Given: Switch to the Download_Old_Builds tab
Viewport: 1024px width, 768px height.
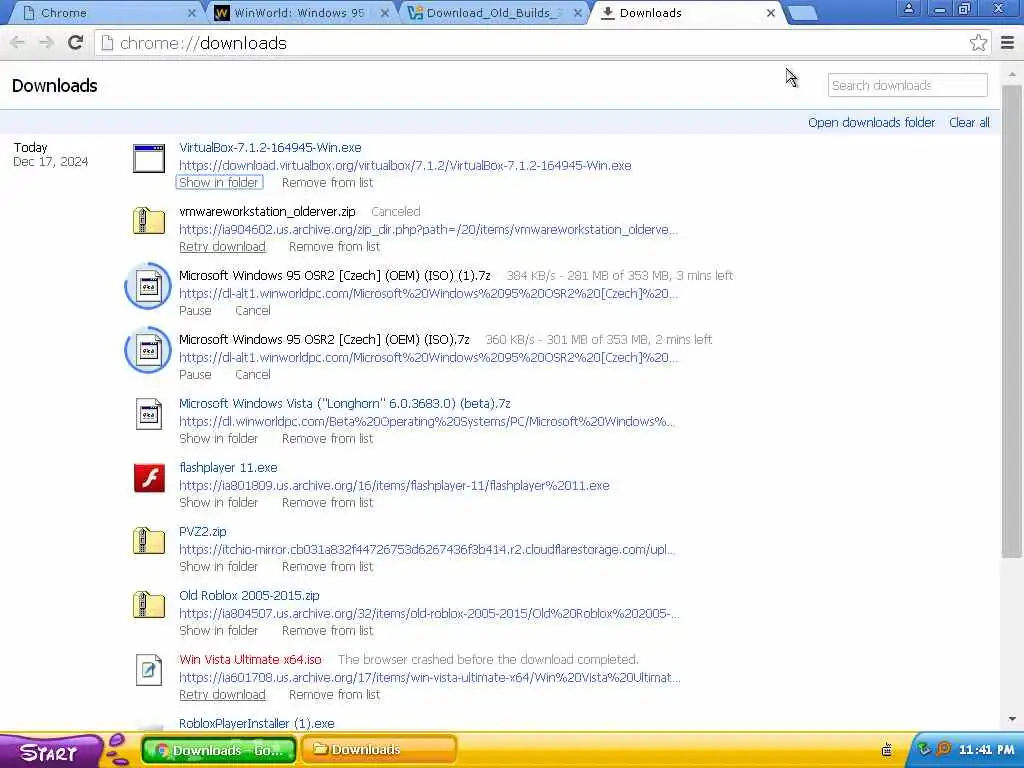Looking at the screenshot, I should 494,13.
